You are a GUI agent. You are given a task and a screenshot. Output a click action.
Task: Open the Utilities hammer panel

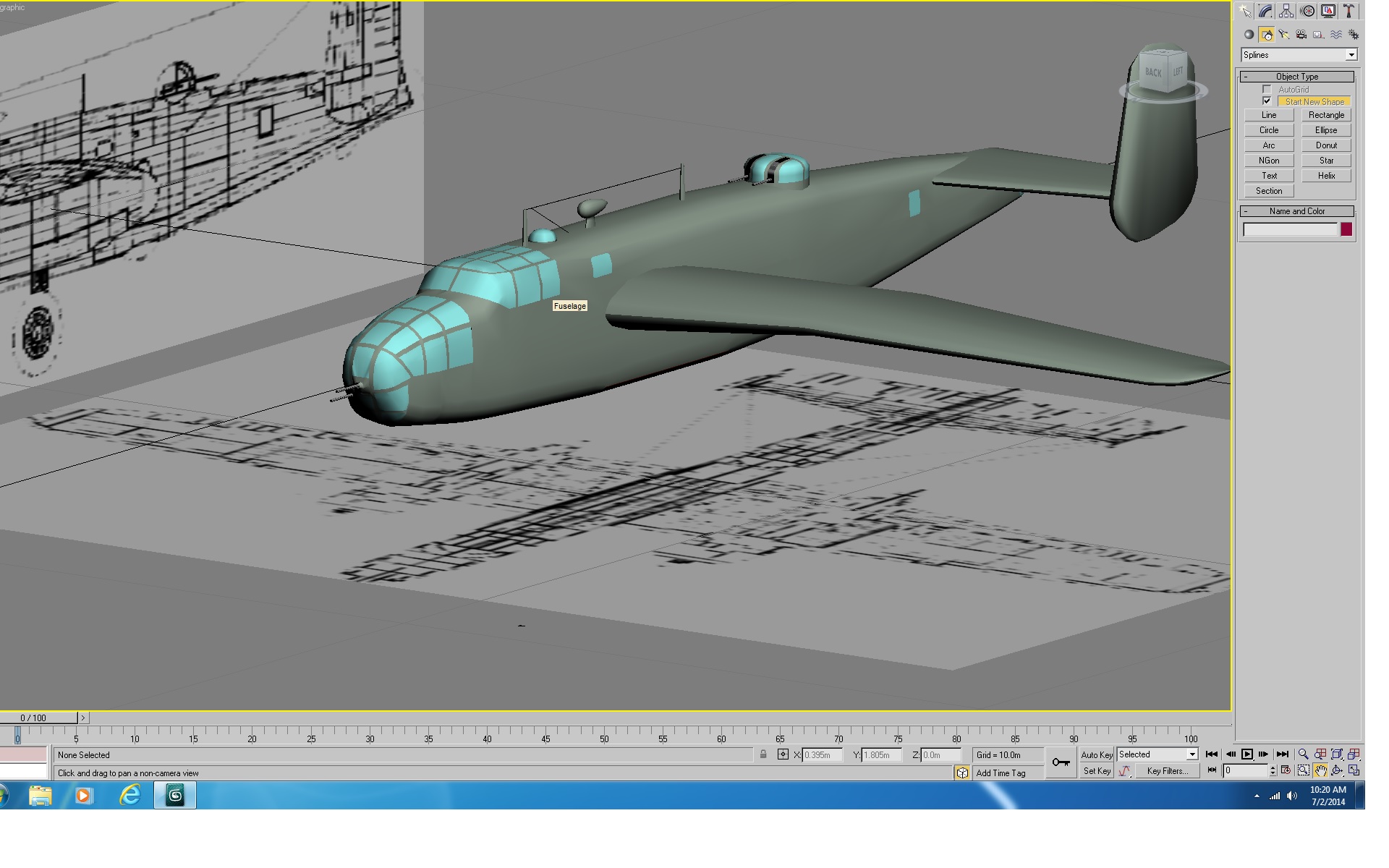[x=1349, y=11]
